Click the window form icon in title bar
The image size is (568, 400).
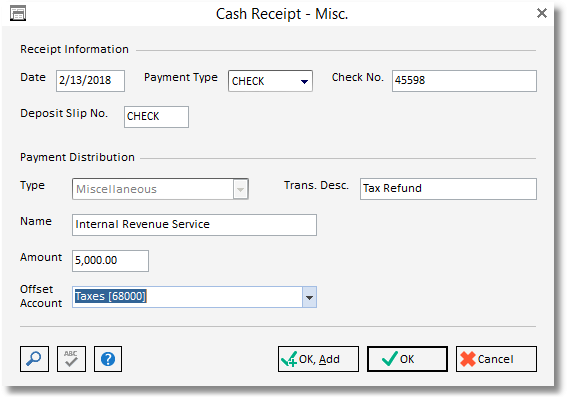18,14
